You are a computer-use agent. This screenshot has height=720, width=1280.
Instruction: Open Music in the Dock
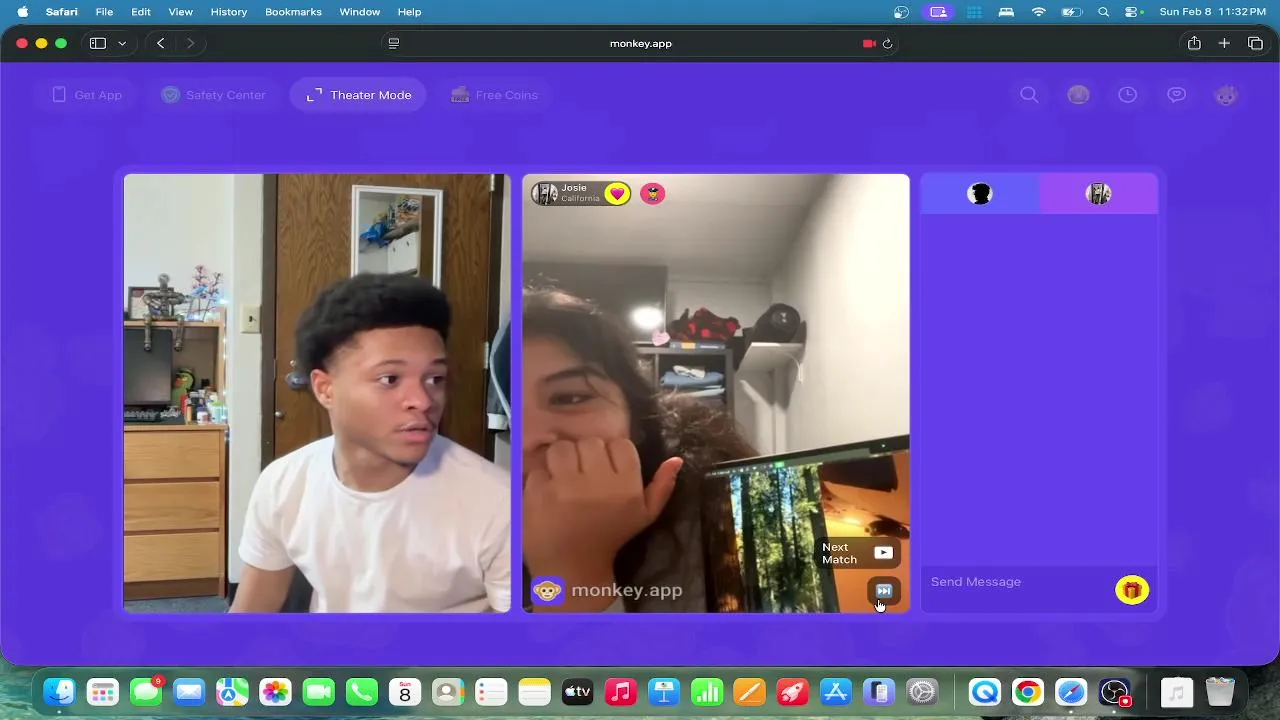coord(621,692)
